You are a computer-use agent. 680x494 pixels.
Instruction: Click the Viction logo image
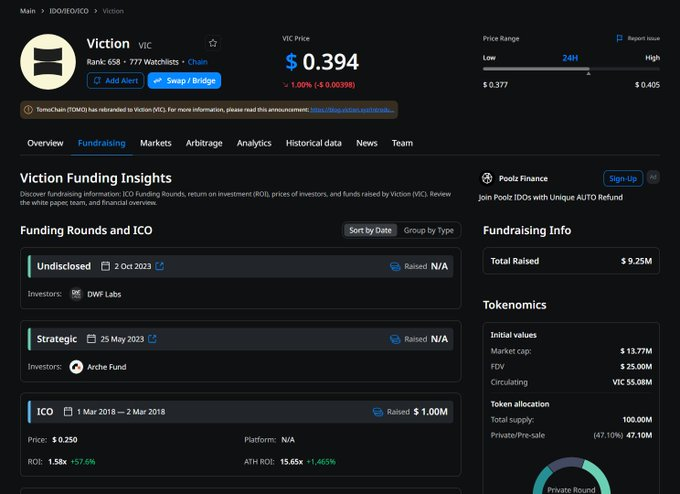tap(48, 62)
